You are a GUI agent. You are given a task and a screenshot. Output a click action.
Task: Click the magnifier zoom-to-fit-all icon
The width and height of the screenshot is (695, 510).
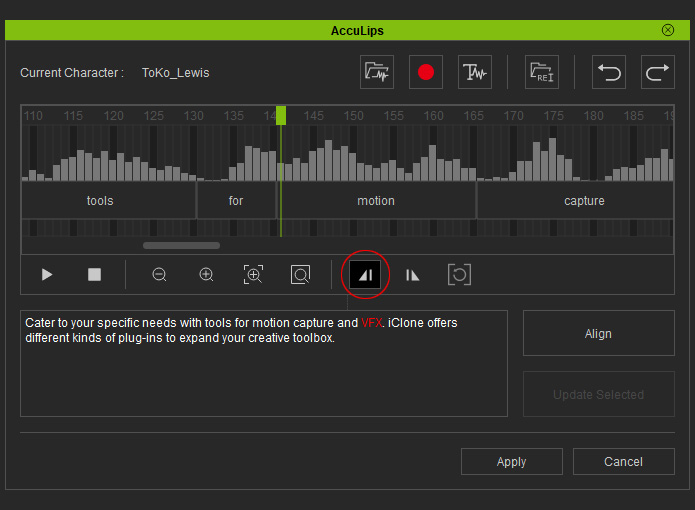[x=300, y=274]
